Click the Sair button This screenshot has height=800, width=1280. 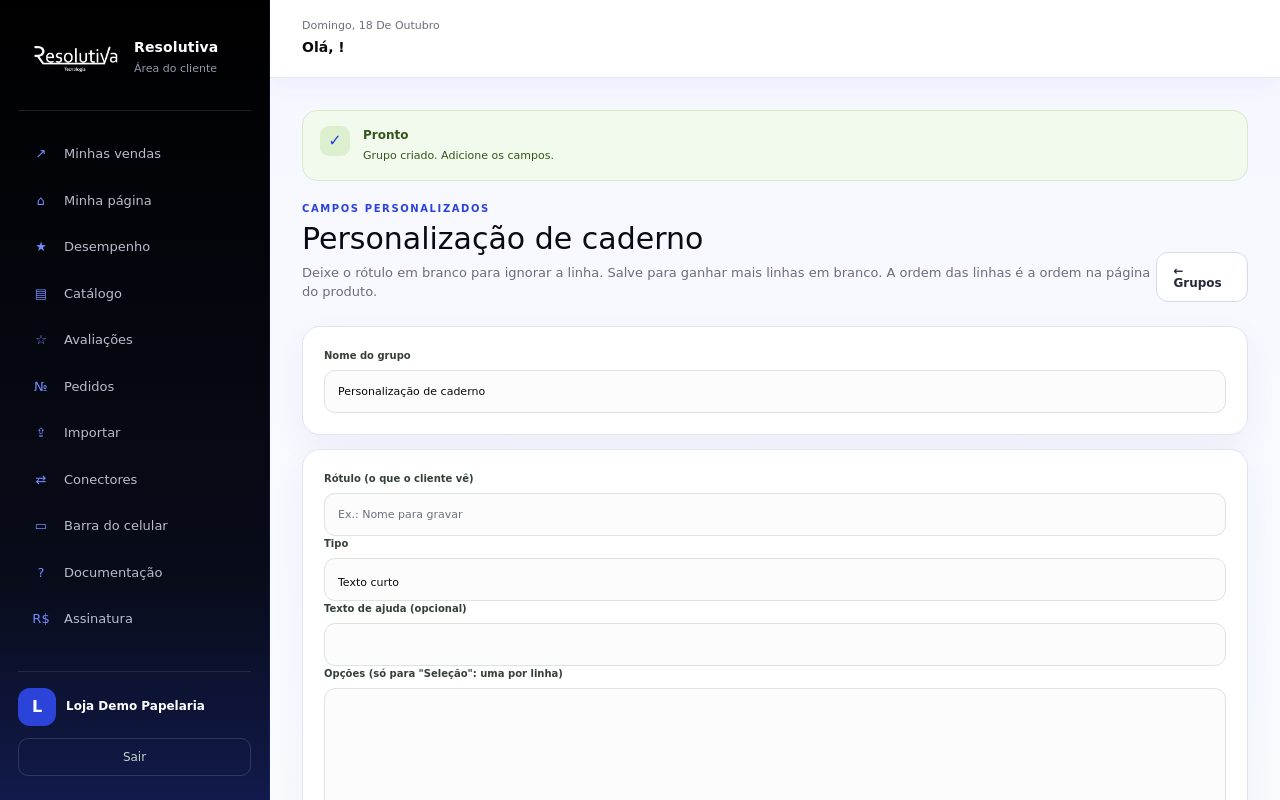point(134,757)
